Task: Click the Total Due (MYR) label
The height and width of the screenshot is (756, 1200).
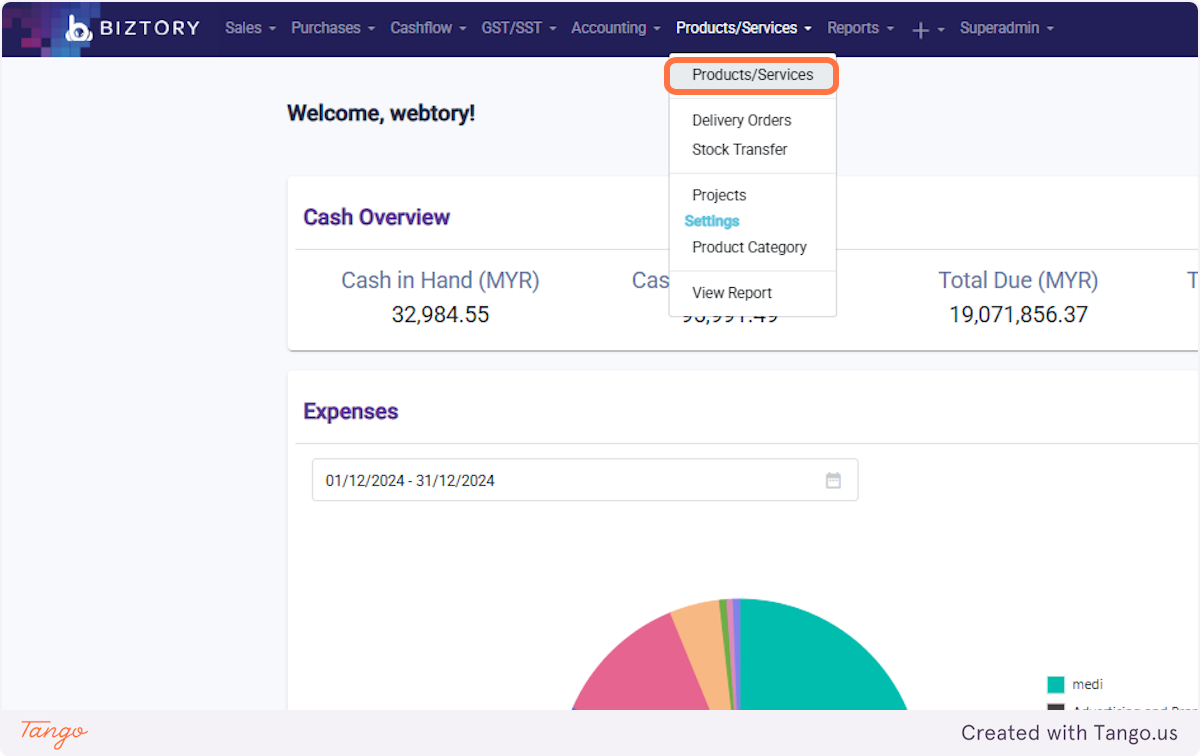Action: (x=1018, y=281)
